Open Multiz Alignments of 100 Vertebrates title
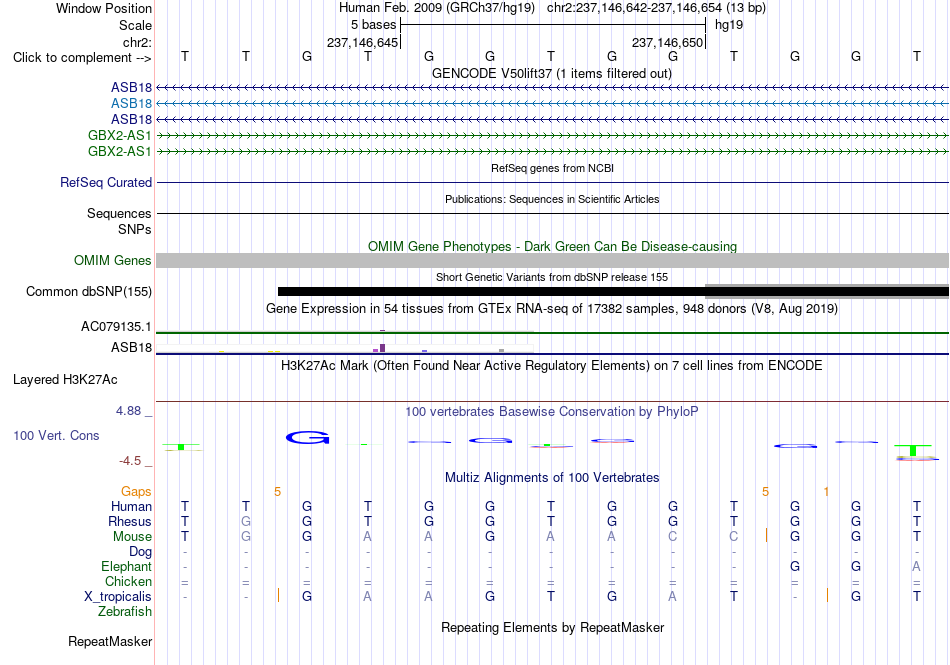The height and width of the screenshot is (665, 950). point(552,477)
